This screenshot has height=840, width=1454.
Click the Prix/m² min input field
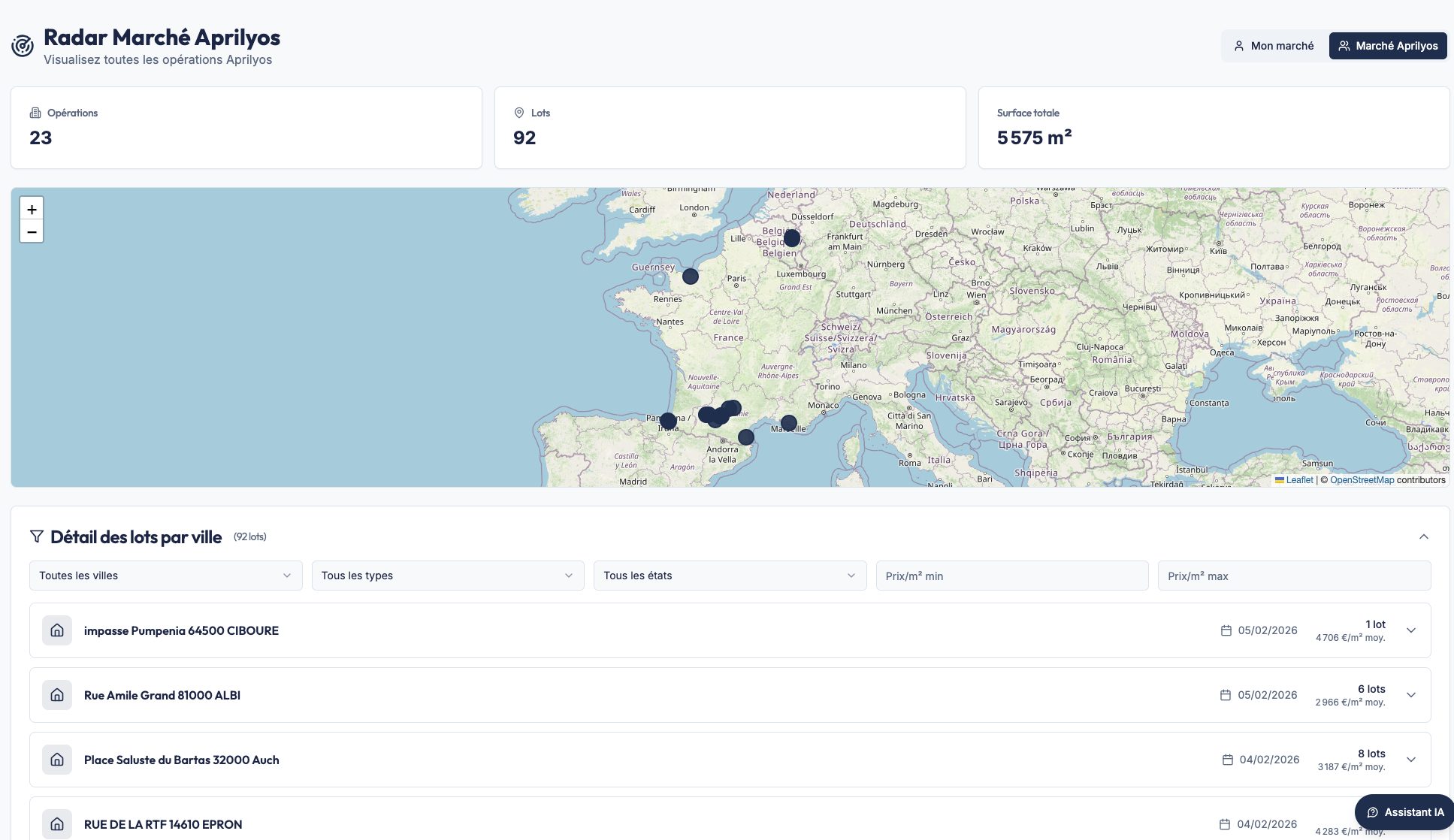click(x=1011, y=576)
